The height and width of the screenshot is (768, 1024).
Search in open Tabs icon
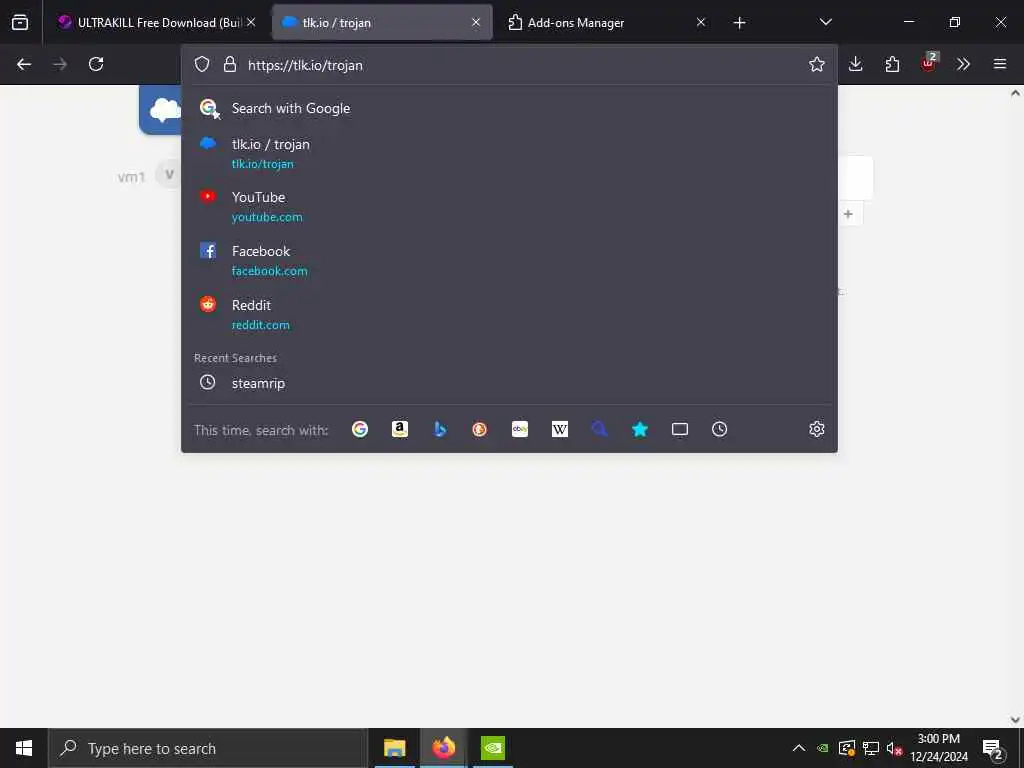tap(680, 429)
